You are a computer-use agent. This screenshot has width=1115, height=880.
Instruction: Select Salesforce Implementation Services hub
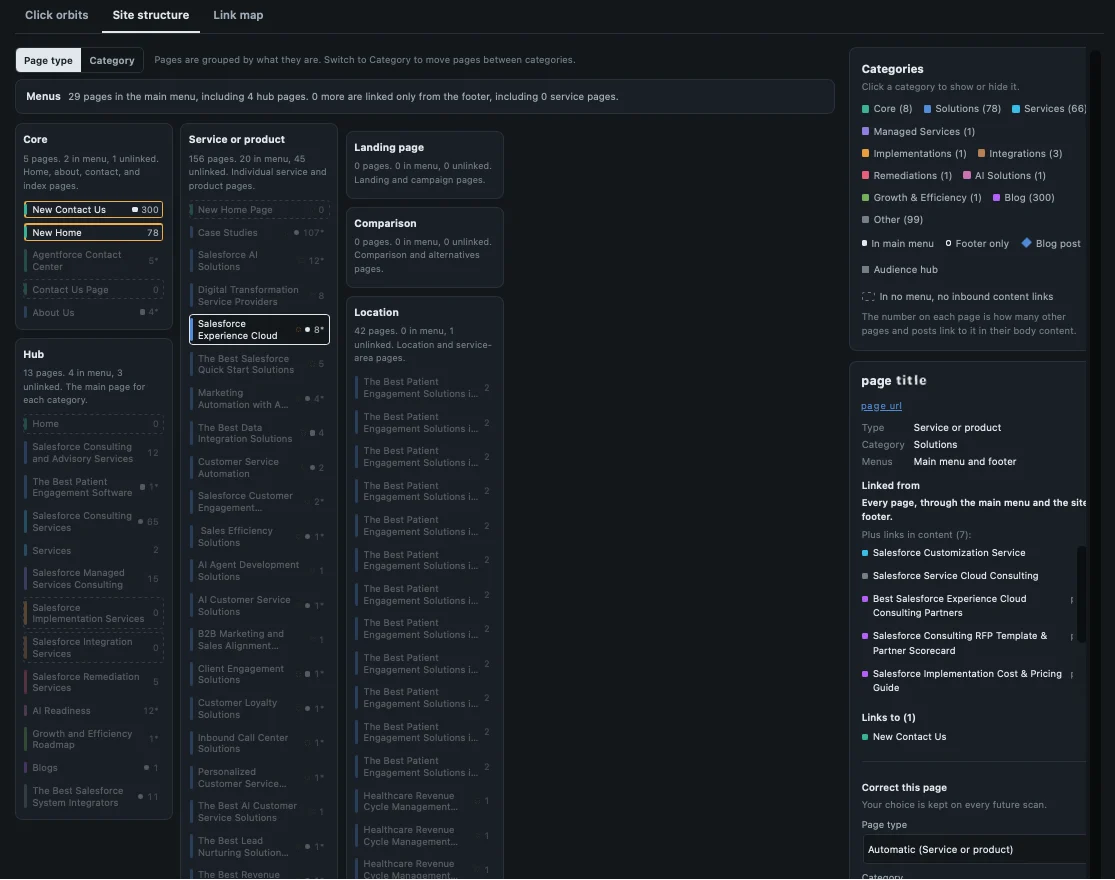pos(93,613)
